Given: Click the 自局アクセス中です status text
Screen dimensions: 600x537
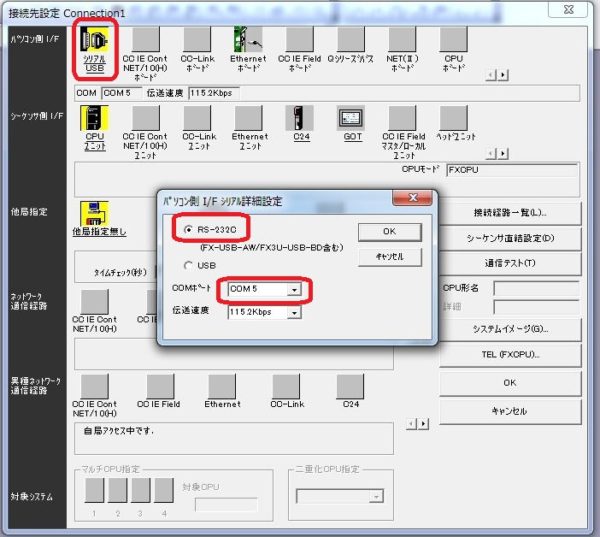Looking at the screenshot, I should pyautogui.click(x=119, y=431).
